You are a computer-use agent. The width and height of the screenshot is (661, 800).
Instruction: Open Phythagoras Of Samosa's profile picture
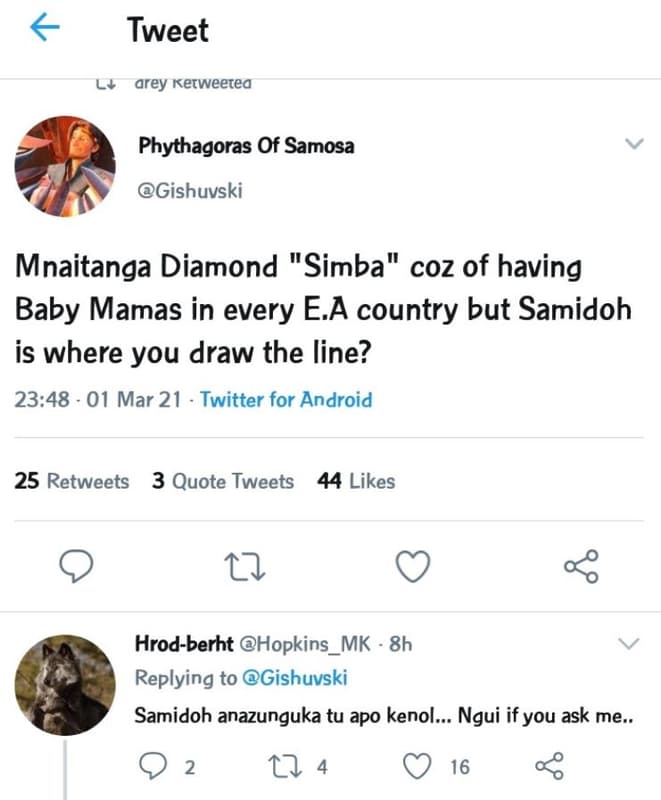pyautogui.click(x=65, y=165)
